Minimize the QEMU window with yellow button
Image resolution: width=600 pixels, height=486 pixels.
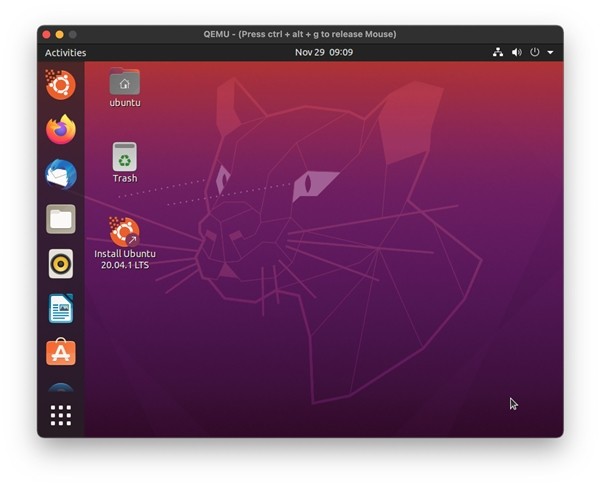pos(60,34)
